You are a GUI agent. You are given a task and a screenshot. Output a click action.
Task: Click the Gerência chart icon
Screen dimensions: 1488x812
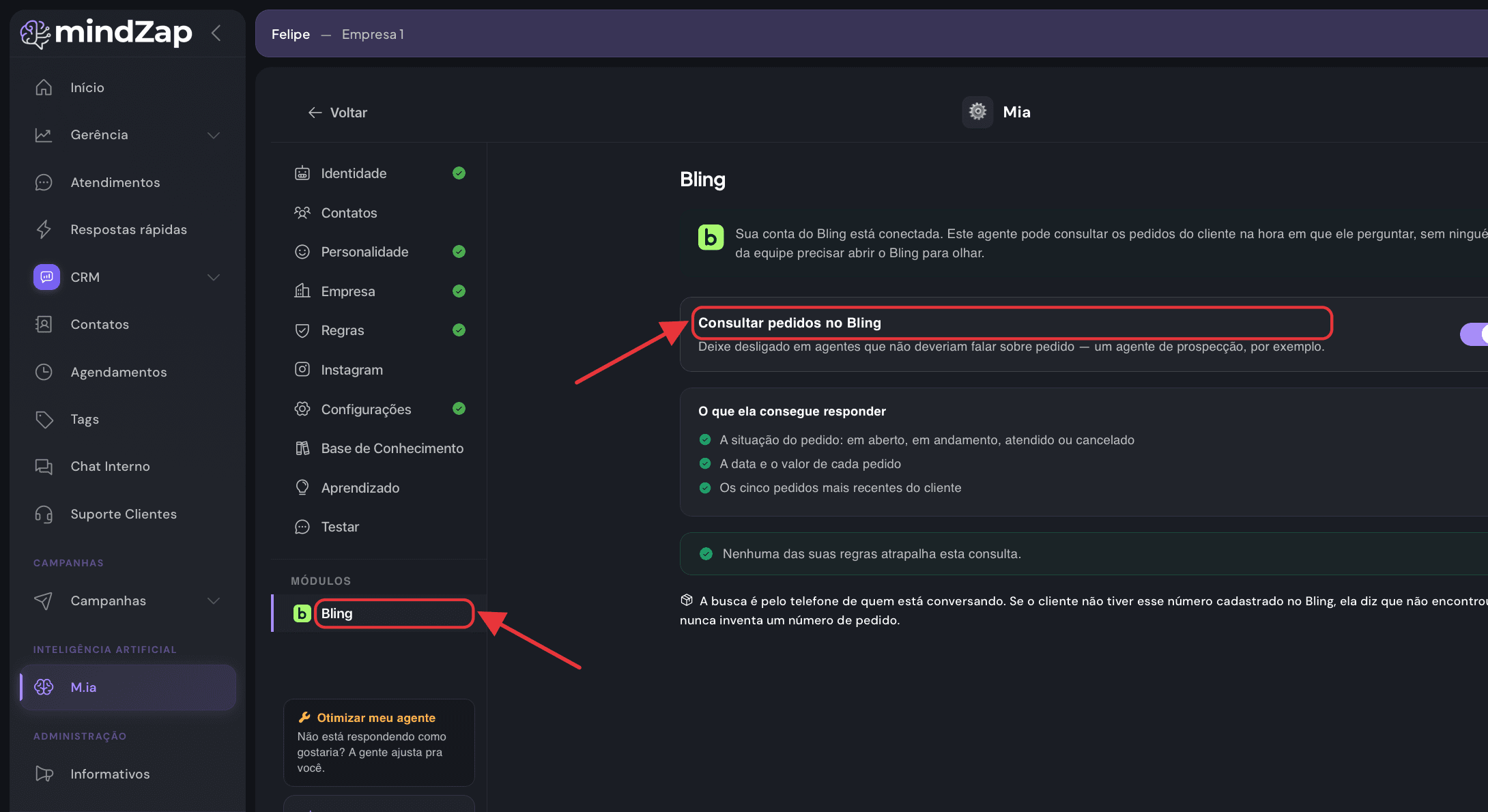click(44, 135)
